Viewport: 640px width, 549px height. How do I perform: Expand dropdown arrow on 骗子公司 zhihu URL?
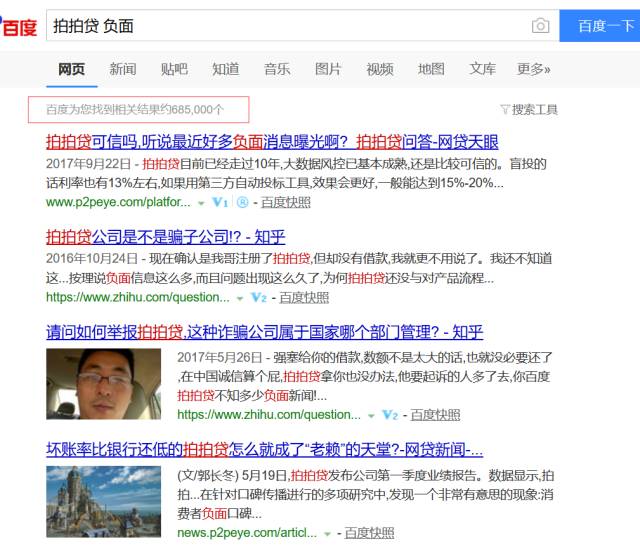pyautogui.click(x=240, y=298)
